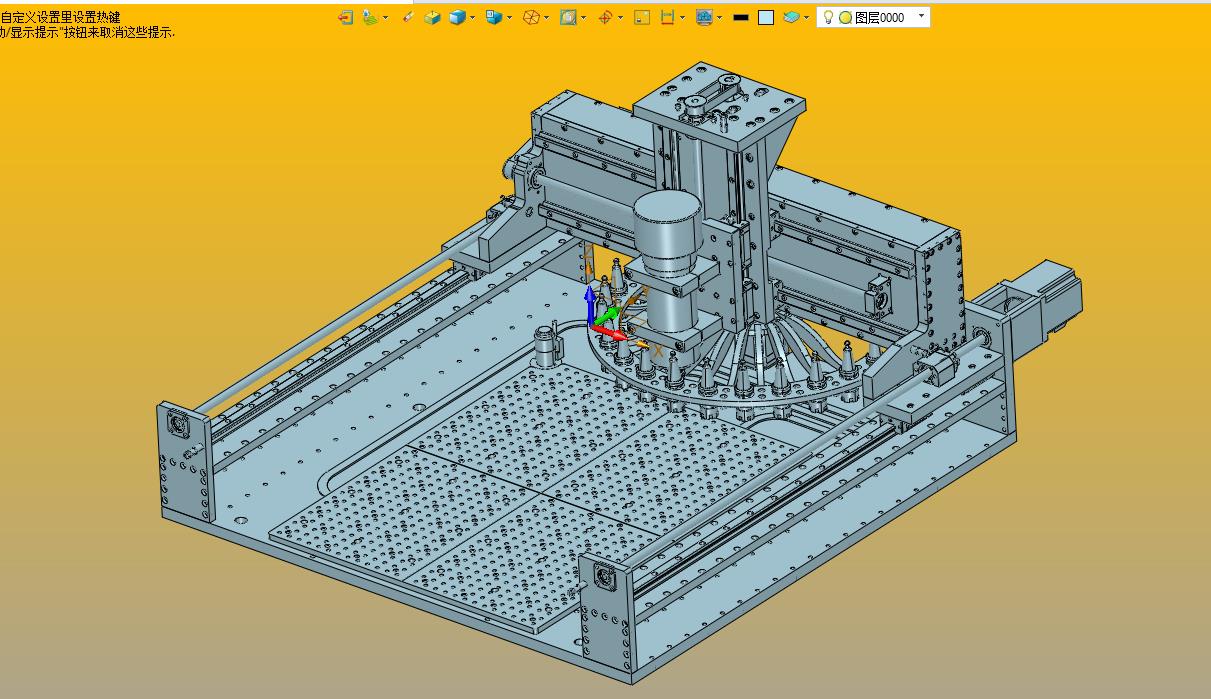This screenshot has width=1211, height=699.
Task: Click the yellow-green box model icon
Action: [x=432, y=17]
